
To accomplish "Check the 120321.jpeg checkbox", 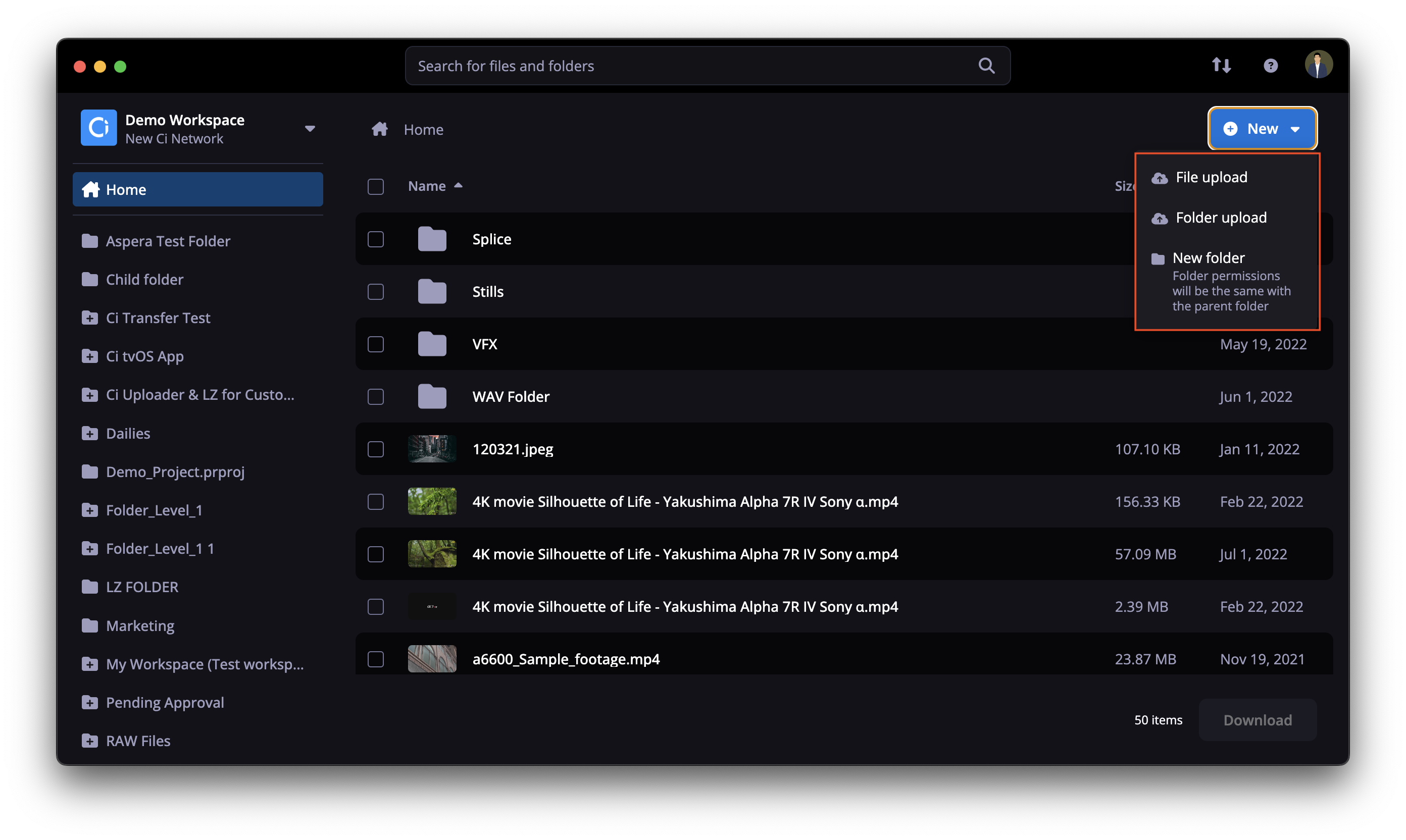I will pyautogui.click(x=375, y=449).
